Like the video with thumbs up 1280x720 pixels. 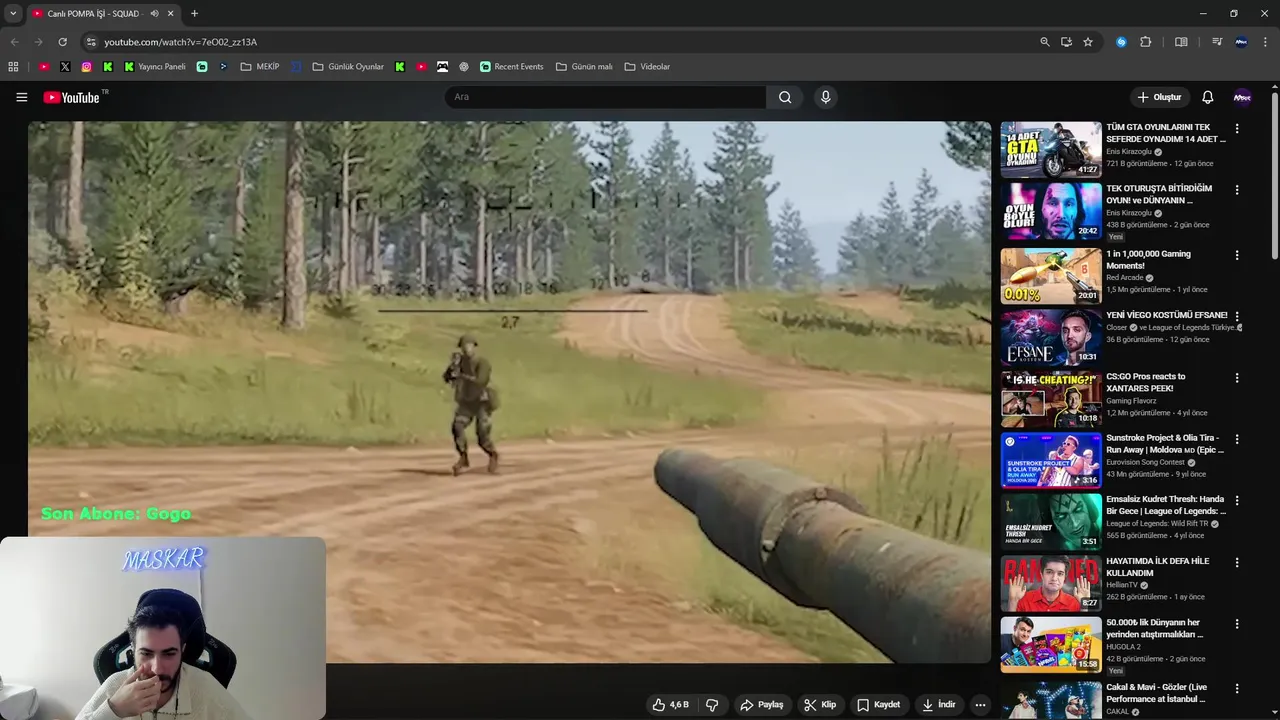click(670, 705)
